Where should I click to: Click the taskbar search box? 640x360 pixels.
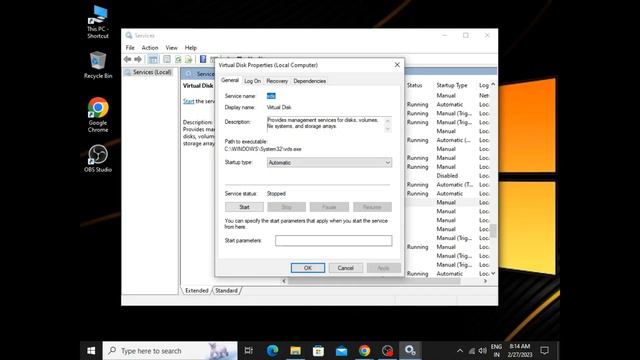click(x=170, y=351)
